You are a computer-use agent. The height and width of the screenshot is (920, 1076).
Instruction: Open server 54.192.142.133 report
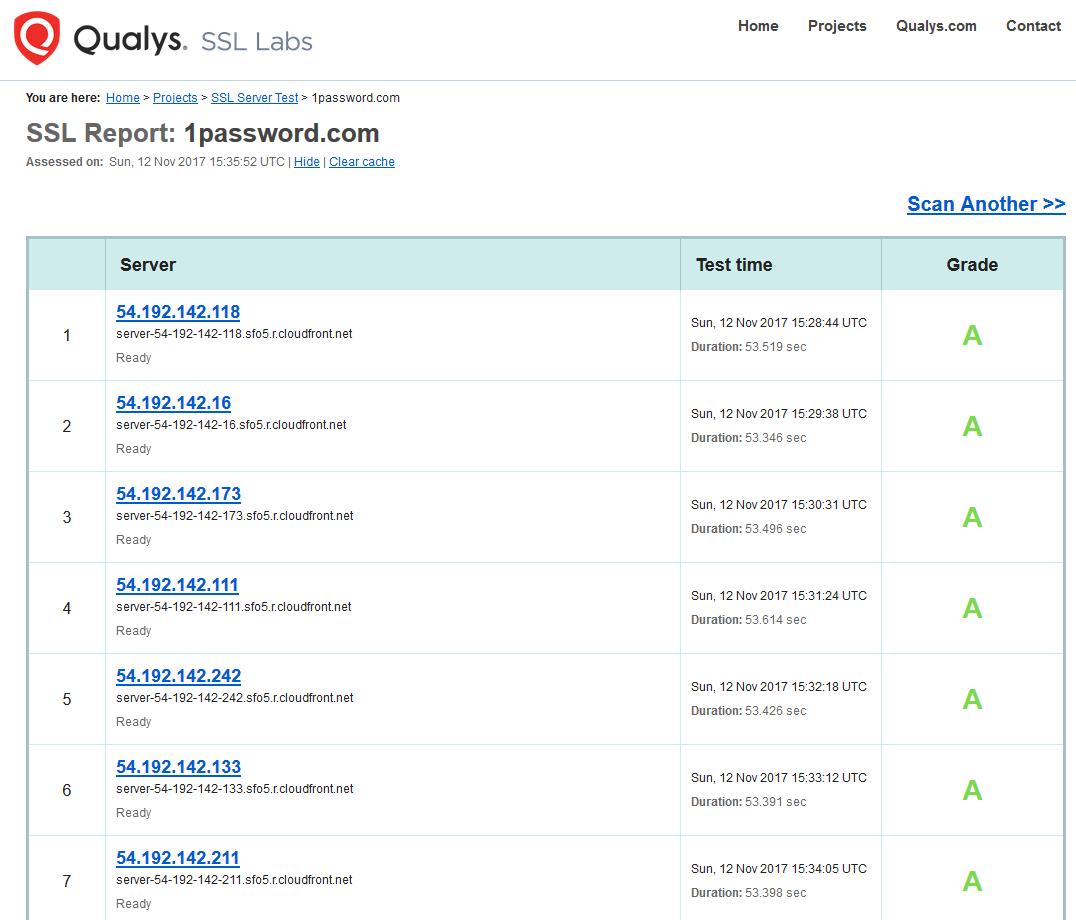[178, 767]
